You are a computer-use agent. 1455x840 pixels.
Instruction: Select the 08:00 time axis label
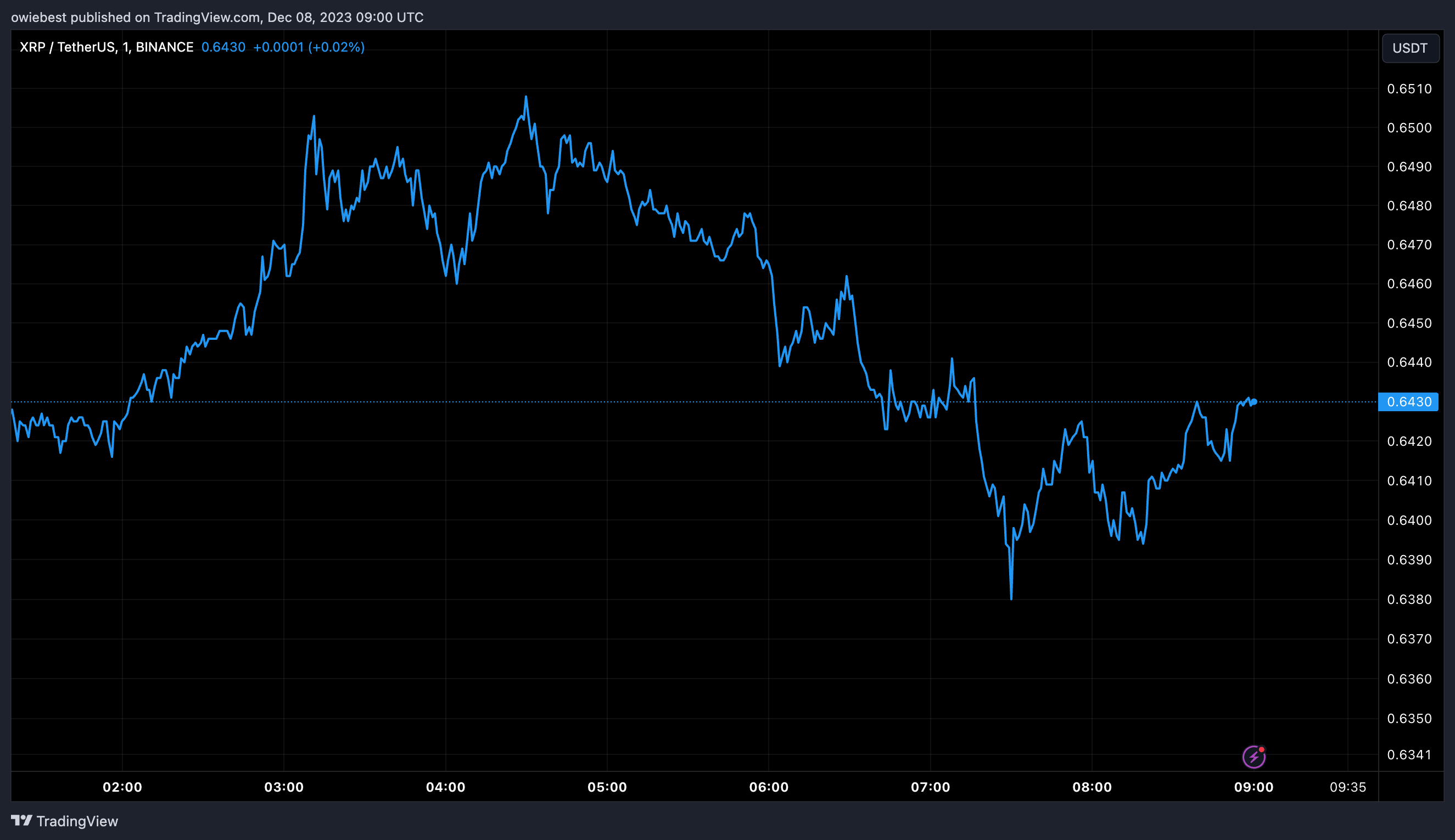coord(1092,787)
